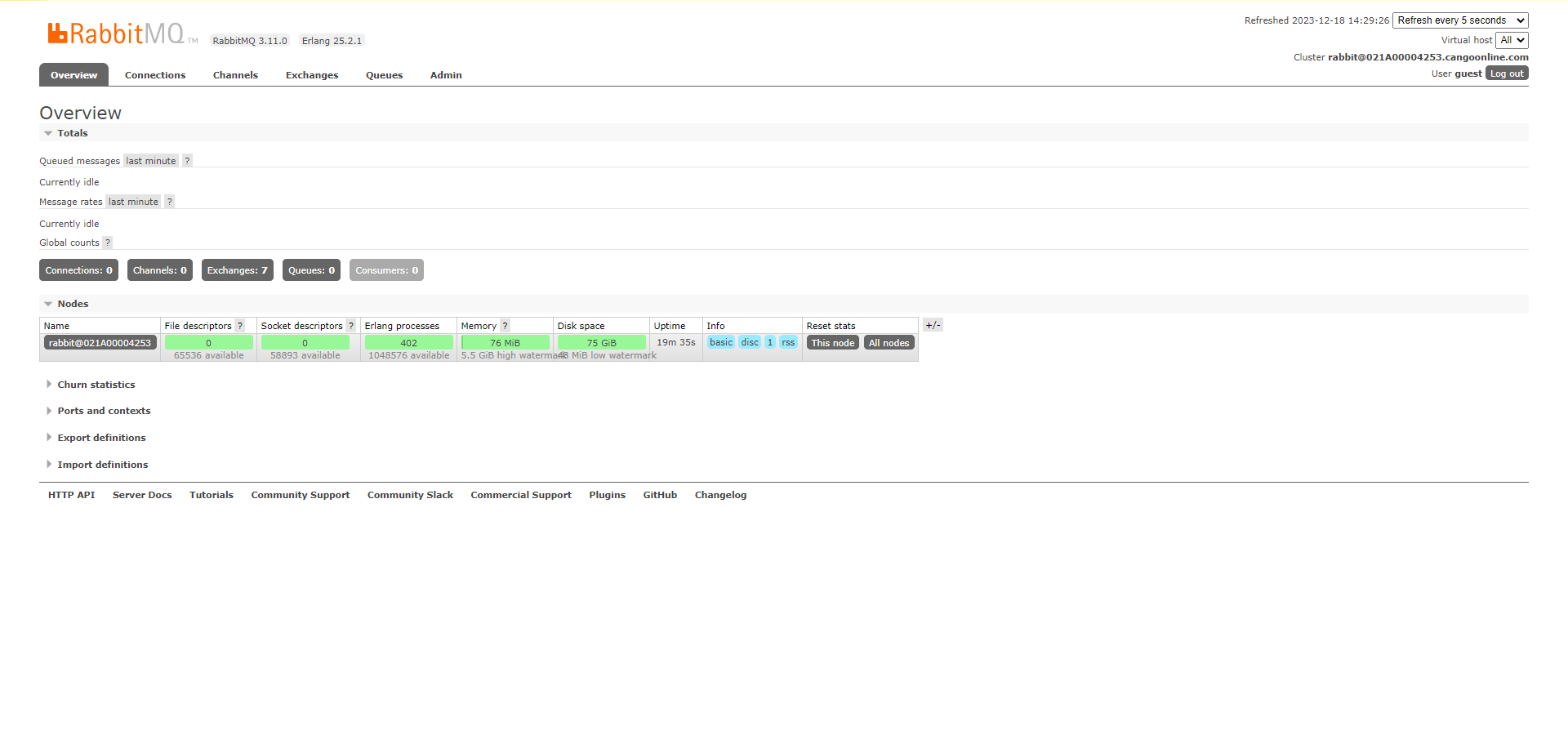The image size is (1568, 735).
Task: Click the Consumers: 0 count button
Action: pyautogui.click(x=386, y=270)
